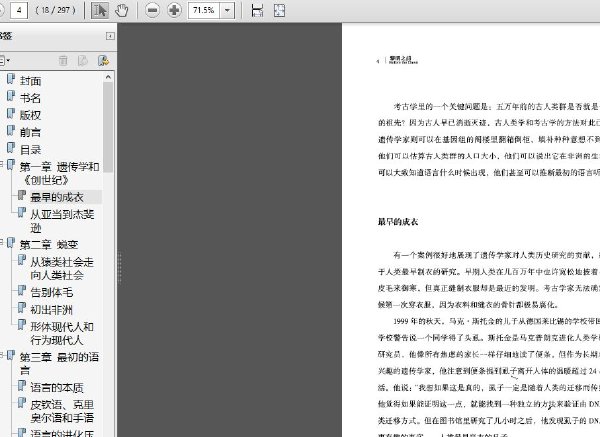
Task: Open 形体现代人和行为现代人 bookmark
Action: 62,333
